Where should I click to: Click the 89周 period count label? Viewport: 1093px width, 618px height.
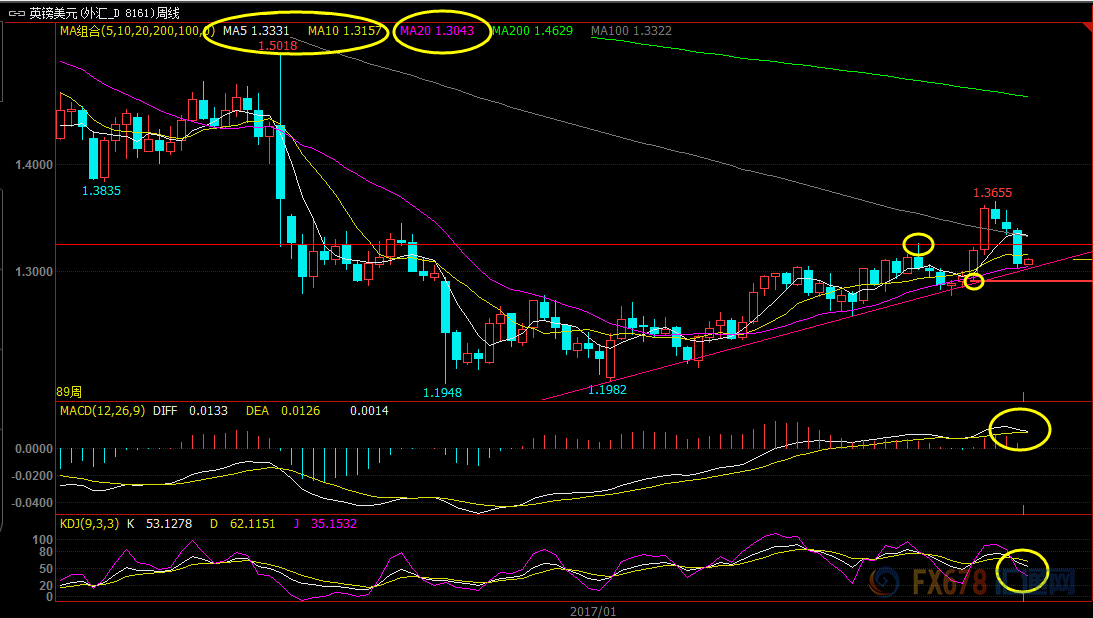71,392
